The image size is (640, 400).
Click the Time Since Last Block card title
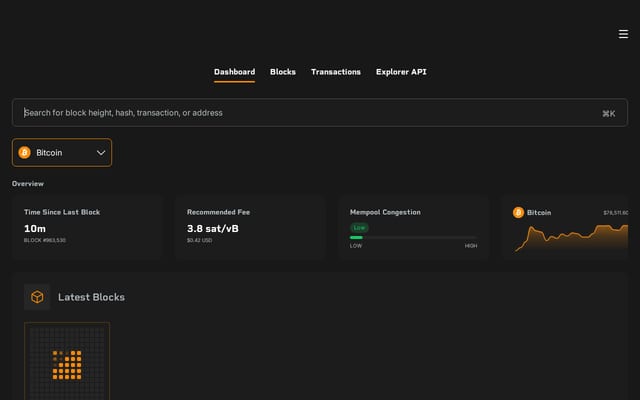(62, 212)
